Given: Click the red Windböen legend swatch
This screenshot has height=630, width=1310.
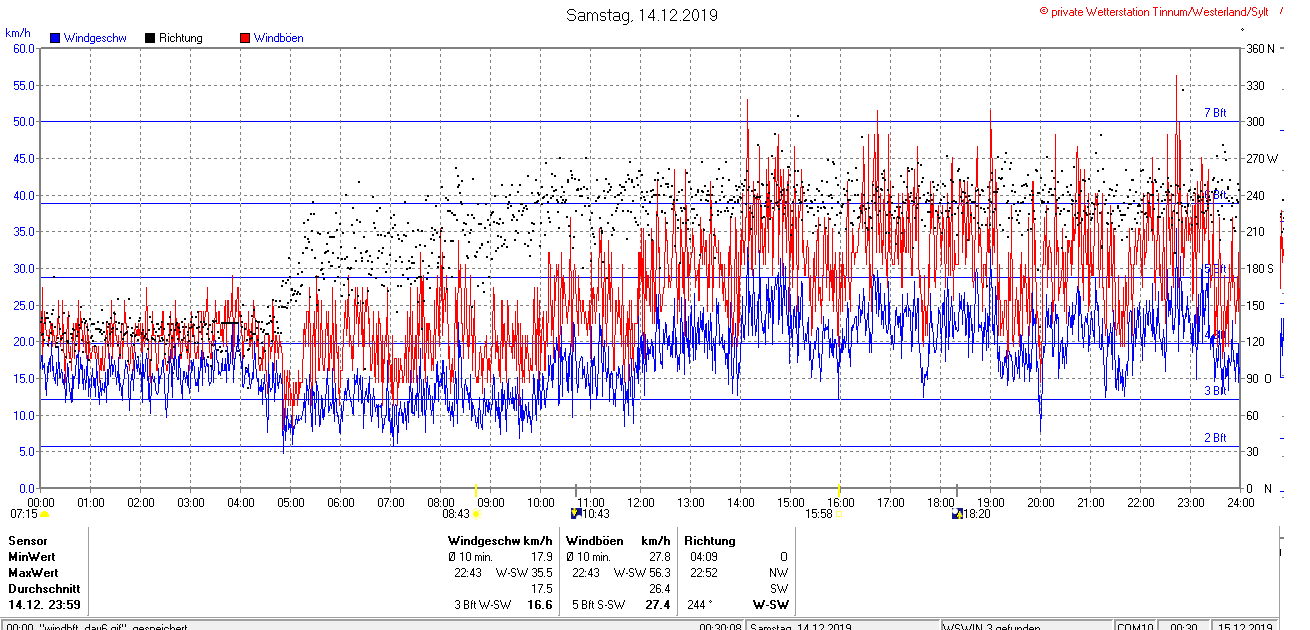Looking at the screenshot, I should click(245, 38).
